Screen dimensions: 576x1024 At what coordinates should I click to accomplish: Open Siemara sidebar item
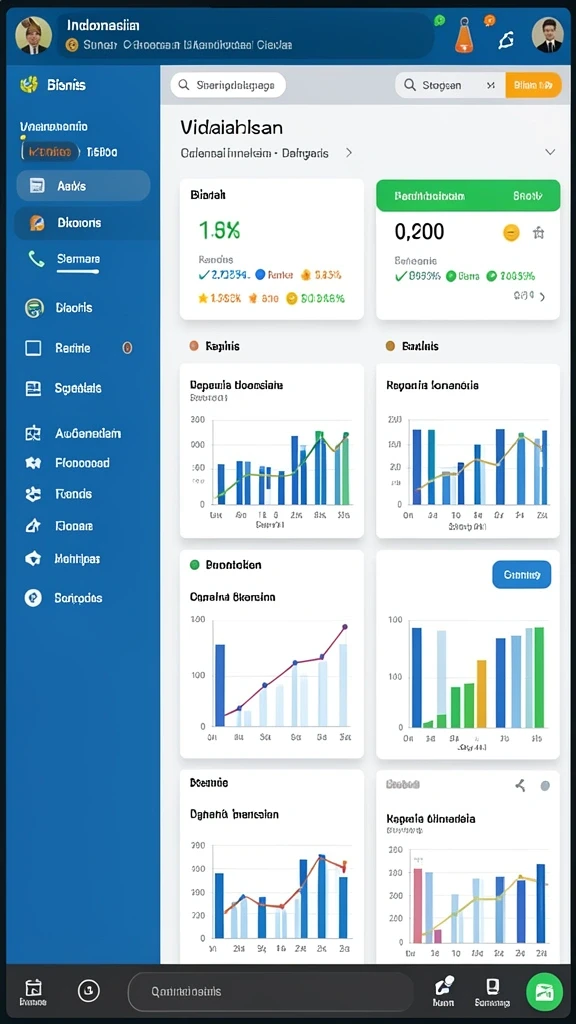coord(78,259)
